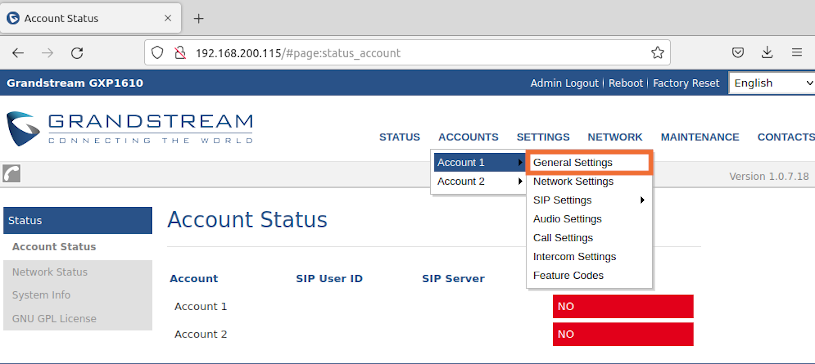Expand the SIP Settings submenu arrow

642,200
